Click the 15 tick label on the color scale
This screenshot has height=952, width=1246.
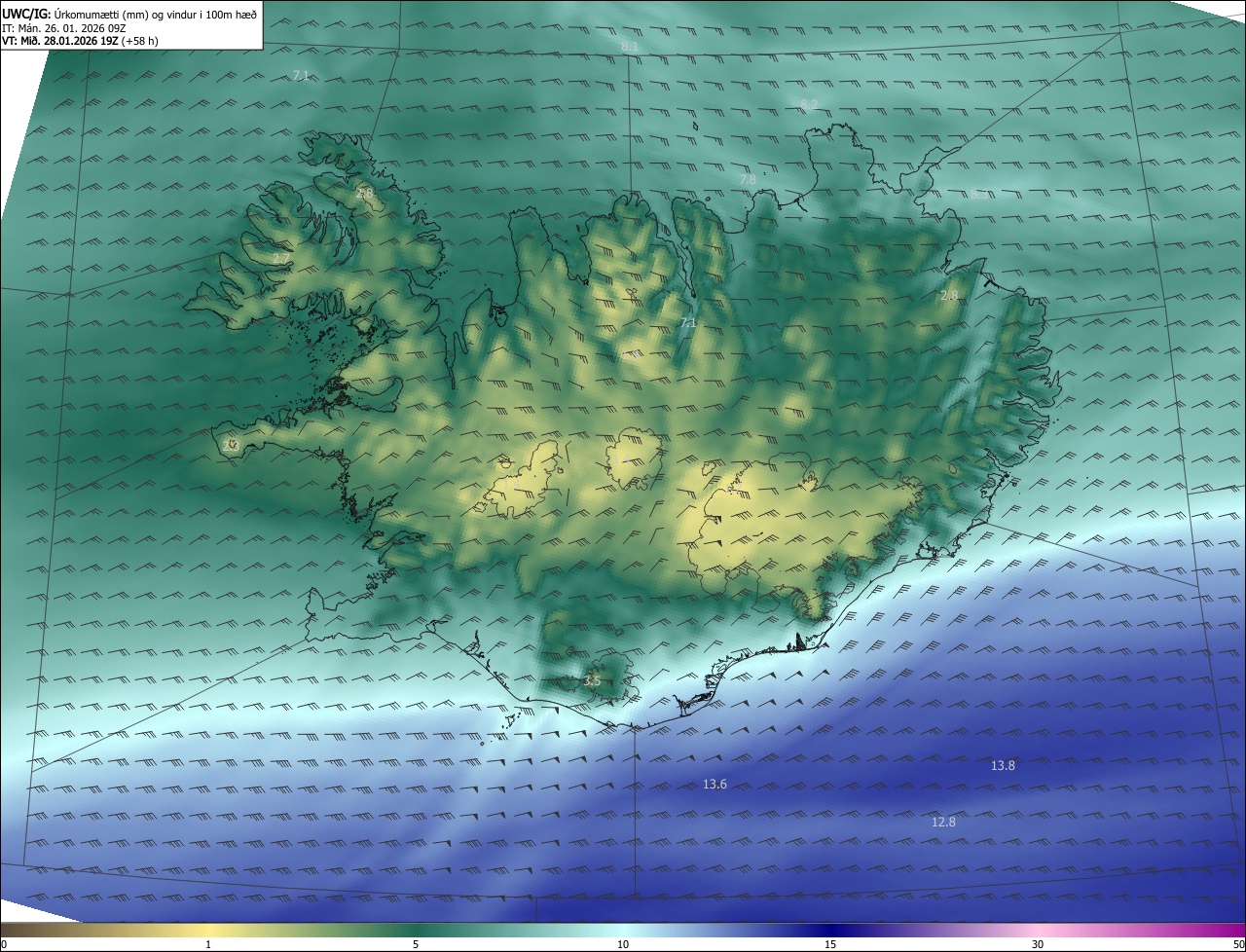click(830, 944)
